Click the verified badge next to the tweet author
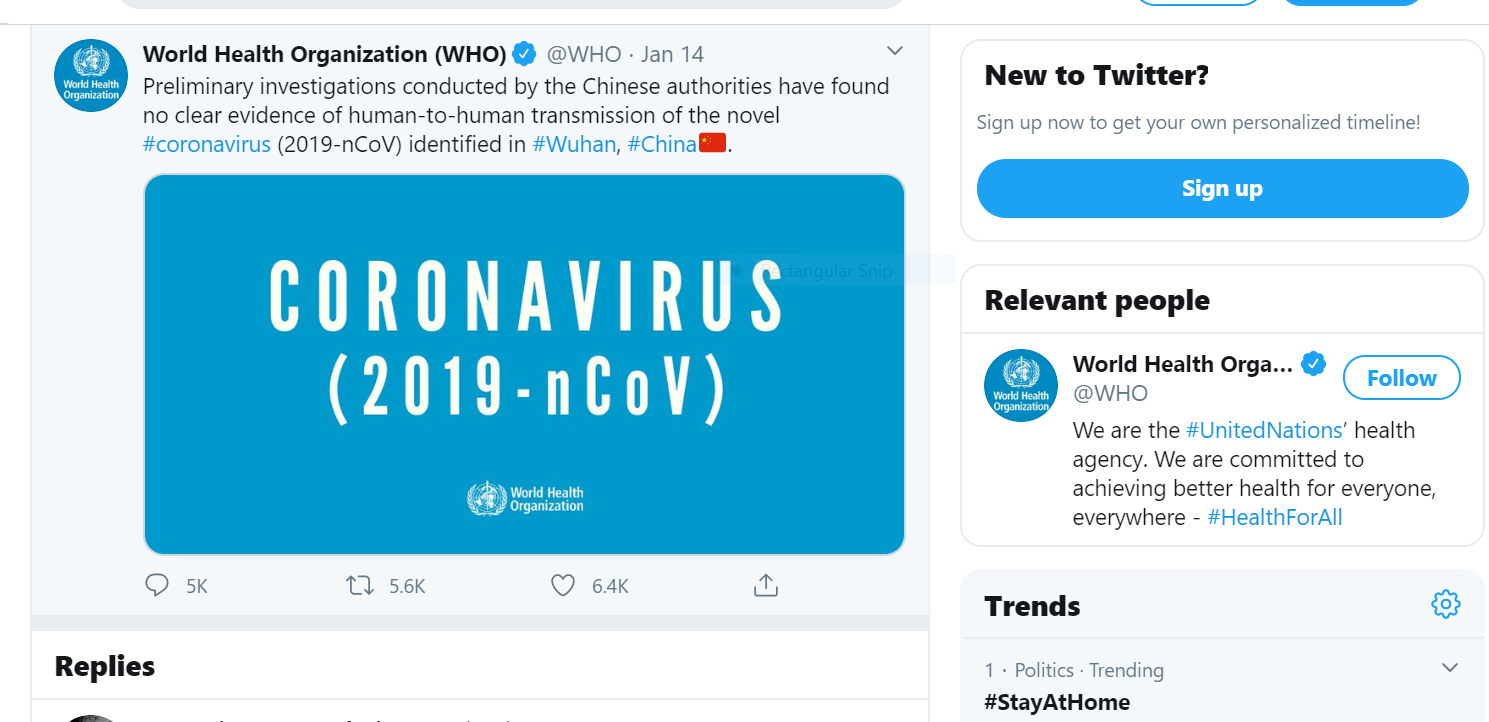This screenshot has width=1489, height=722. tap(524, 54)
